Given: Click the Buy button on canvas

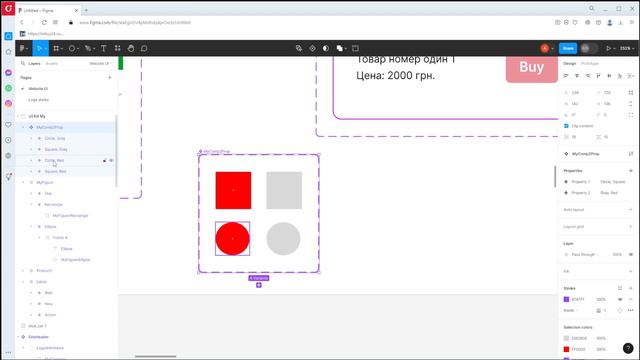Looking at the screenshot, I should coord(531,69).
